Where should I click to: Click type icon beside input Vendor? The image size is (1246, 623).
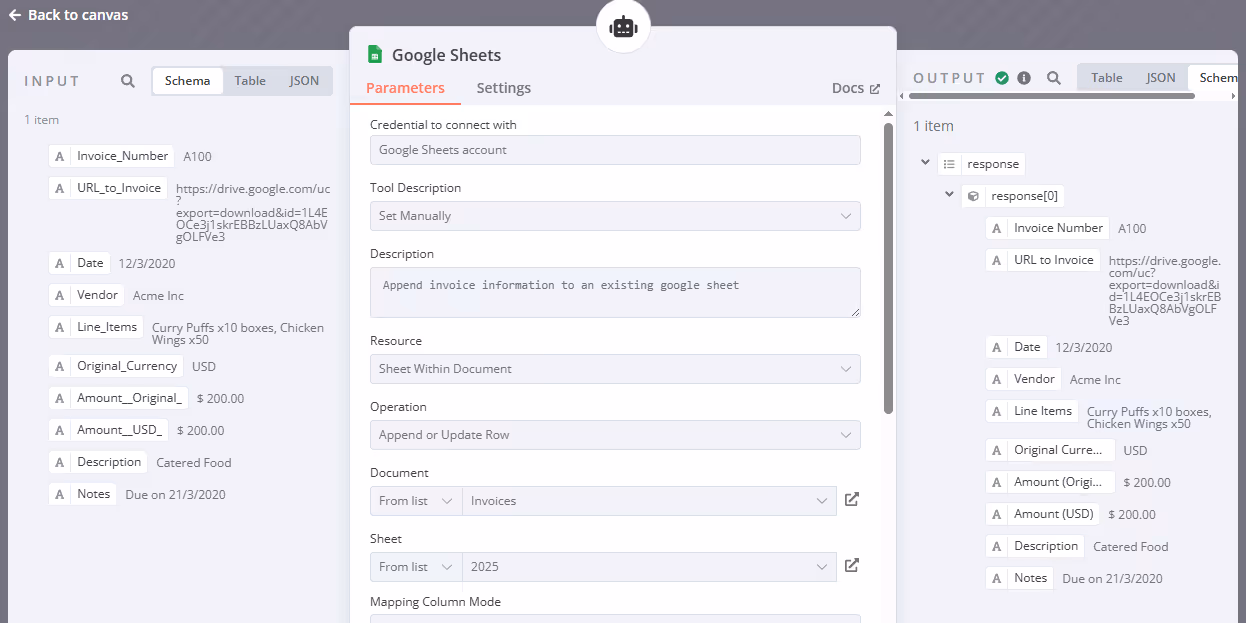60,295
